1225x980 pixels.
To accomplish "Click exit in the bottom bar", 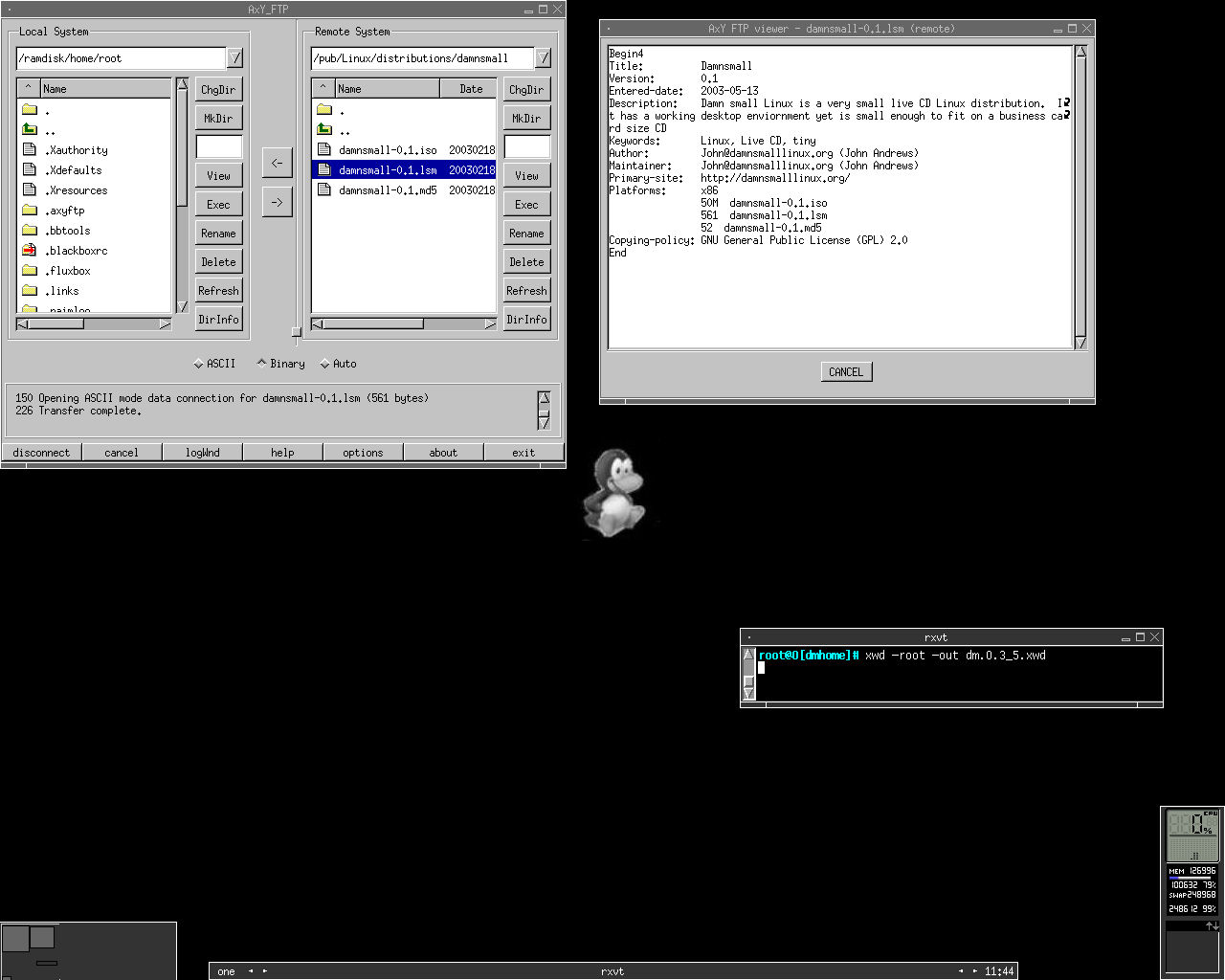I will (x=523, y=453).
